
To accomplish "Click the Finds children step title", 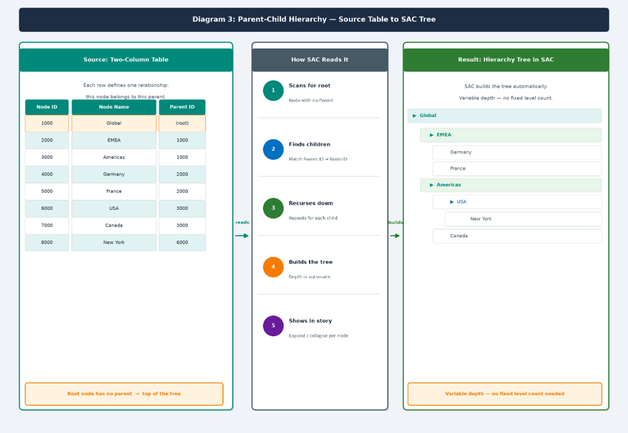I will [310, 145].
